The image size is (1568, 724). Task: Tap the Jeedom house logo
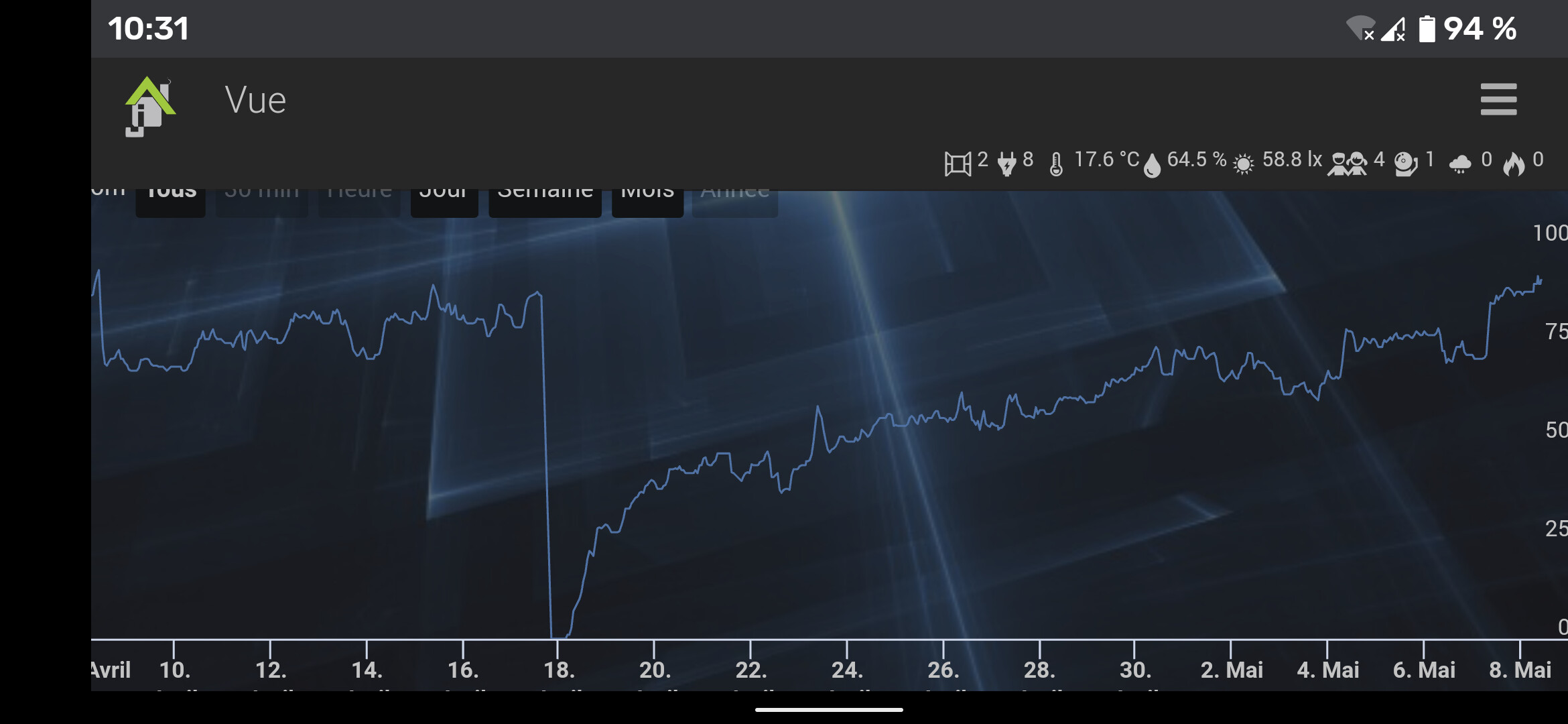click(x=150, y=107)
